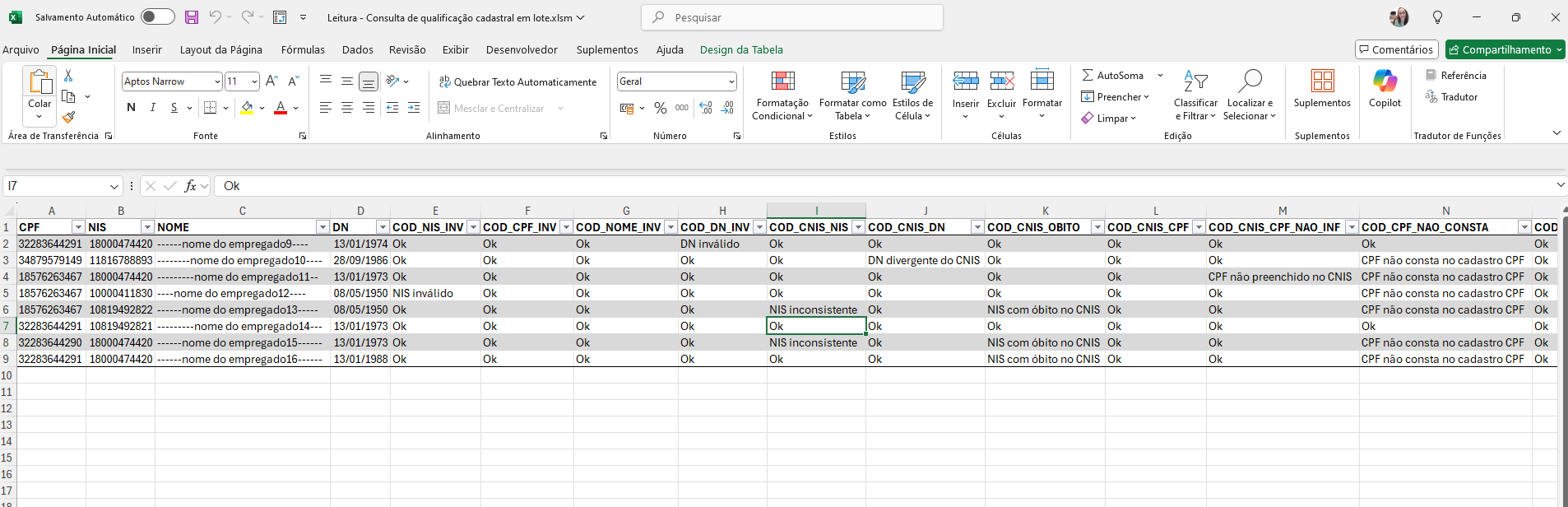Apply the yellow fill color swatch
The width and height of the screenshot is (1568, 507).
tap(247, 108)
